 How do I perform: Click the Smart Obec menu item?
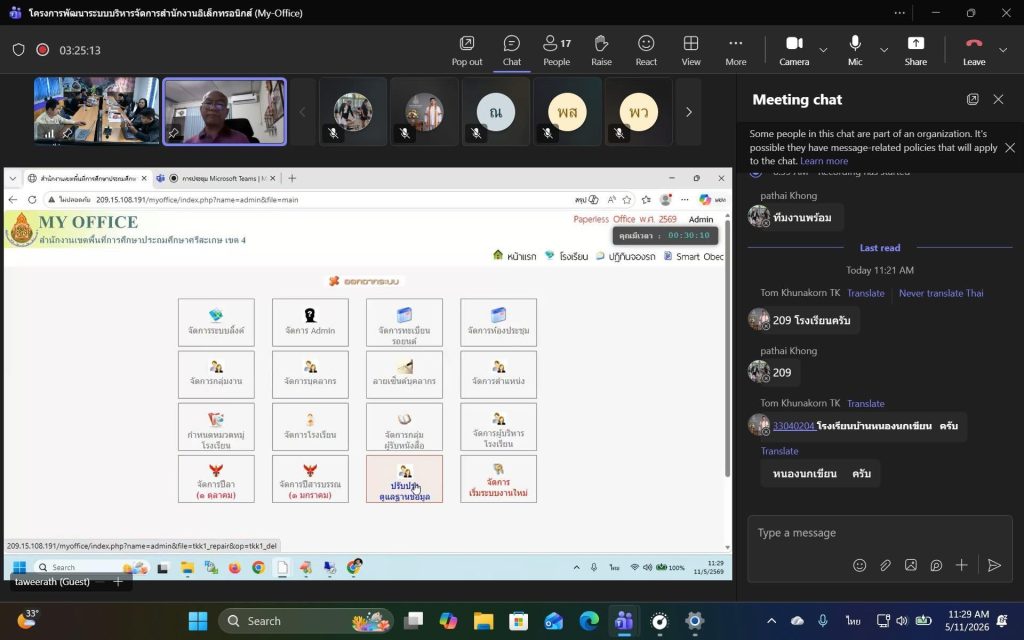click(694, 256)
